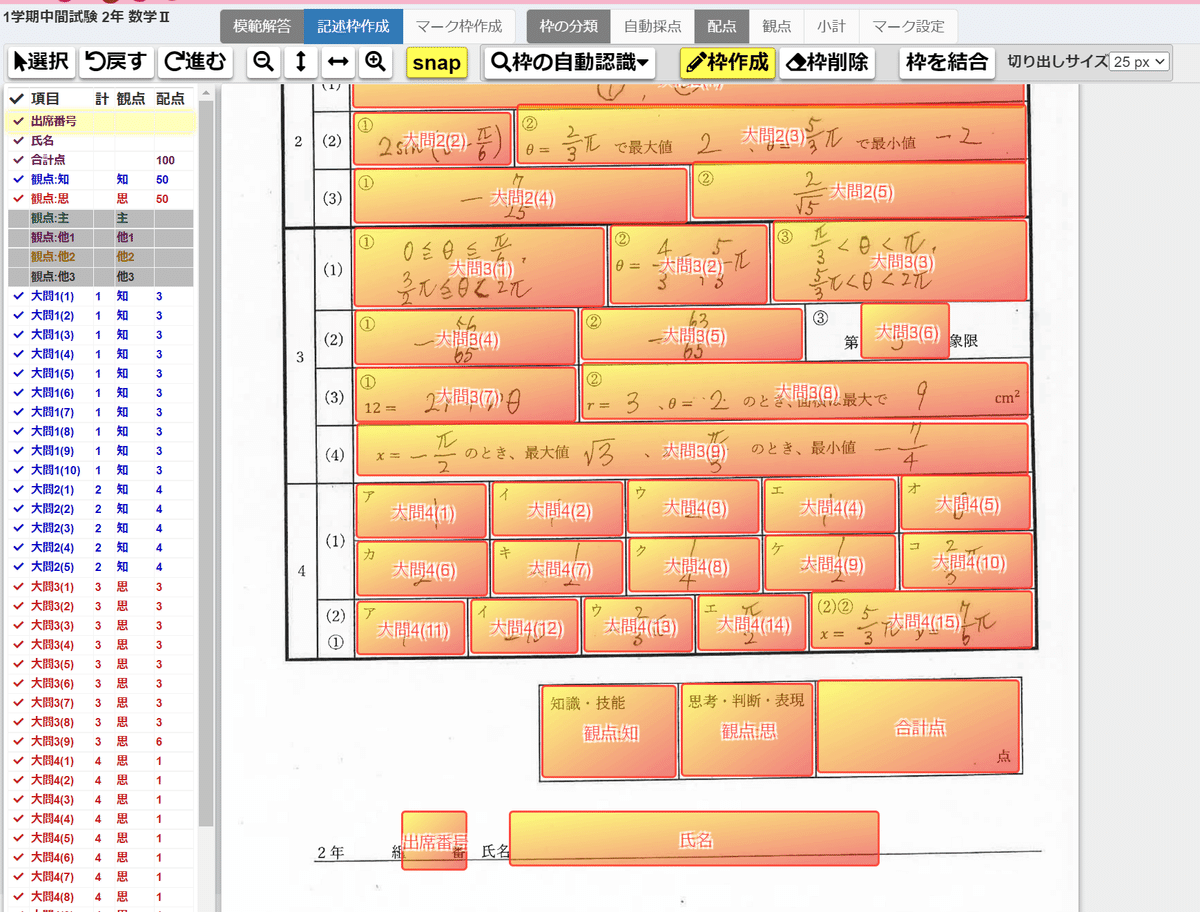Click the 大問3(3) frame on the sheet
Image resolution: width=1200 pixels, height=912 pixels.
coord(901,261)
